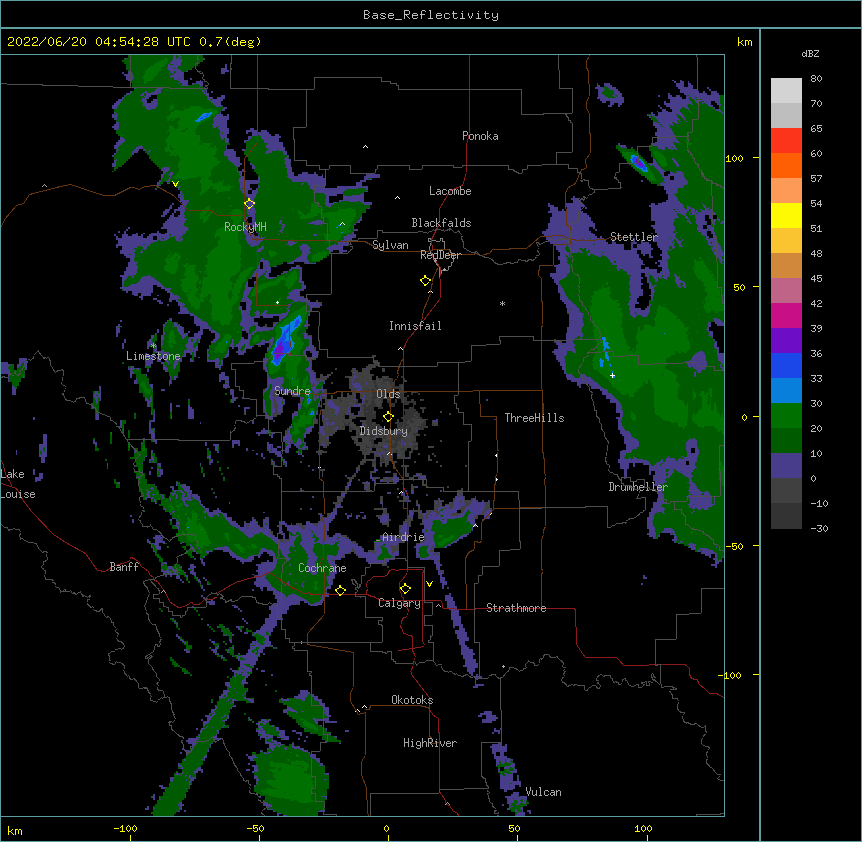Click the white caret marker west of Okotoks
This screenshot has width=862, height=842.
pos(364,707)
